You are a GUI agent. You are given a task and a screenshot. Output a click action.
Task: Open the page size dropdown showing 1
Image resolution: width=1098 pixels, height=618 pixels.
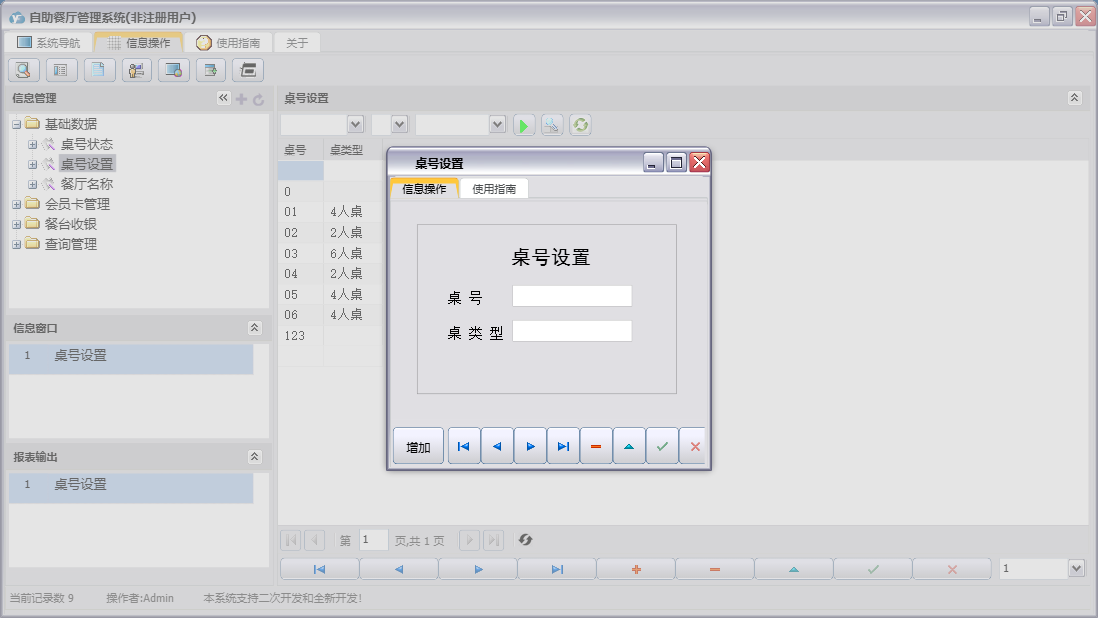[x=1076, y=568]
